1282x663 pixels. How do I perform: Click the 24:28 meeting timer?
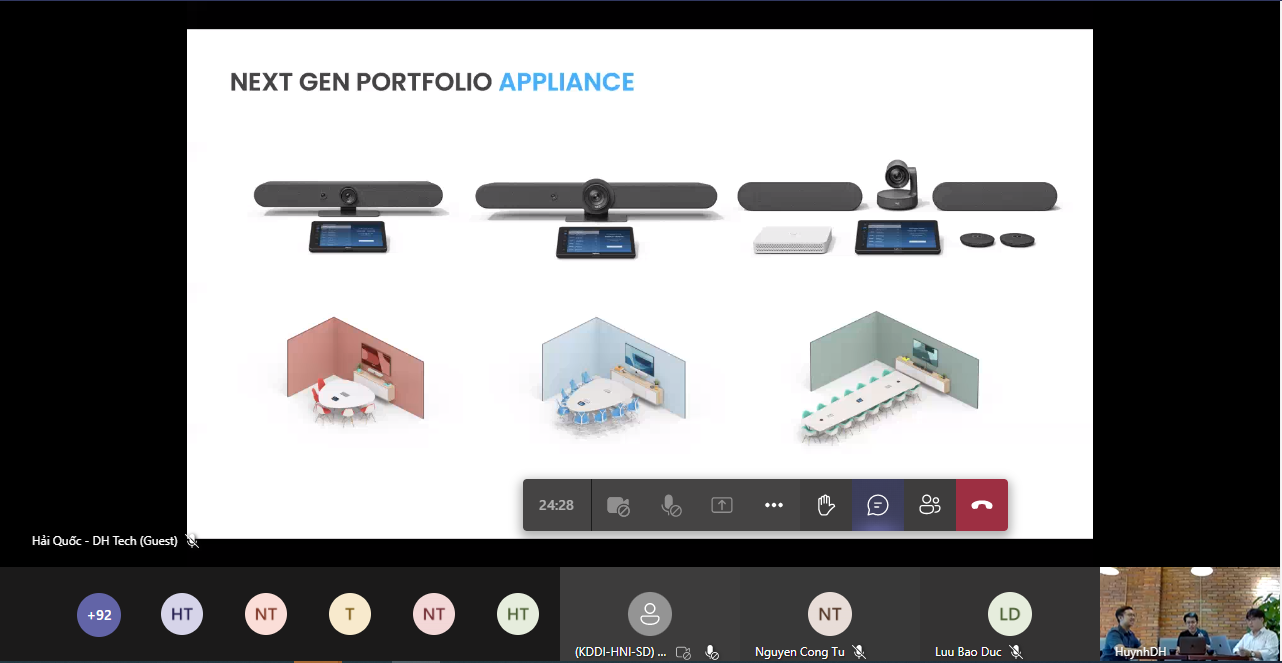click(x=556, y=506)
